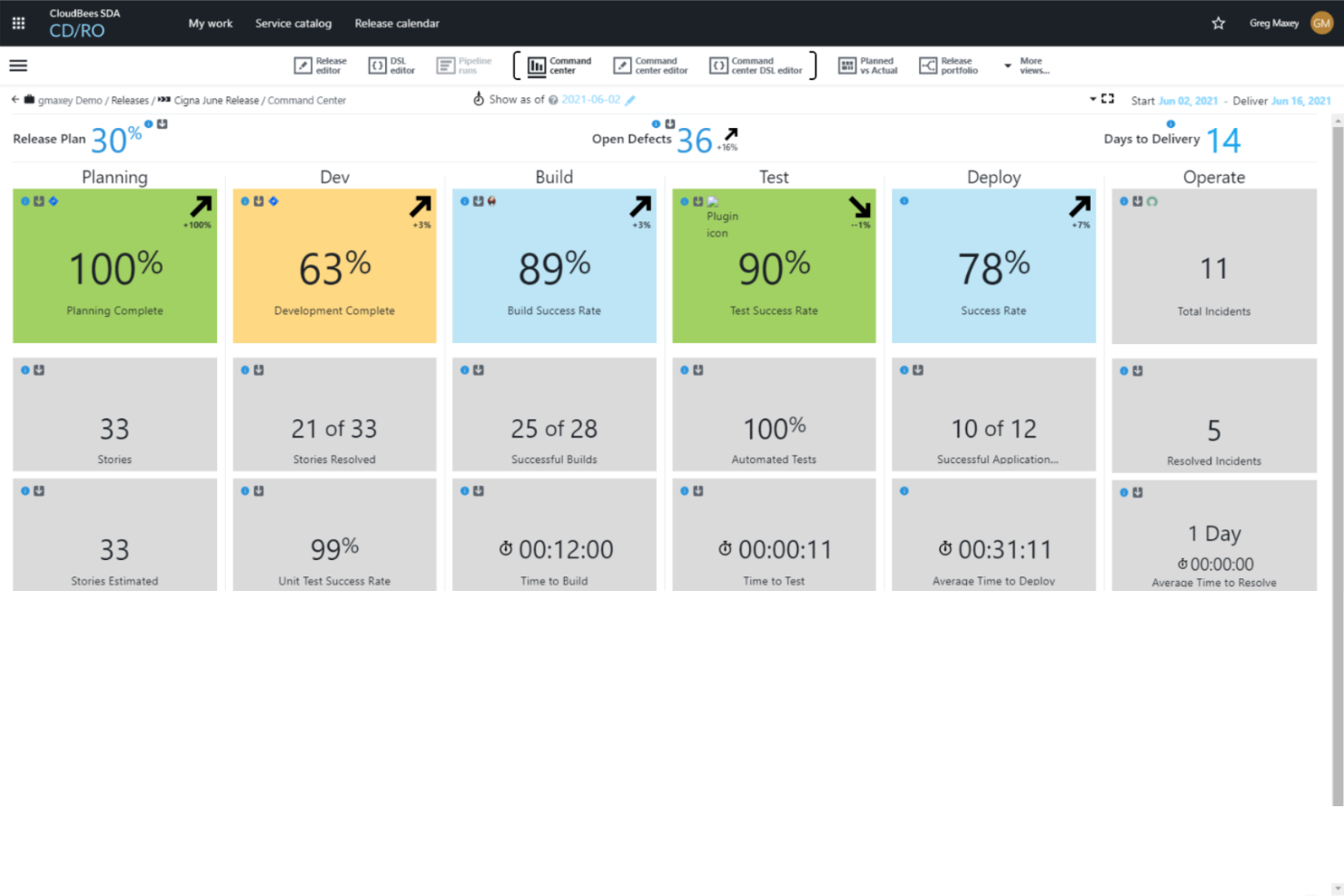This screenshot has width=1344, height=896.
Task: Click the stopwatch icon next to Show as of
Action: pos(479,99)
